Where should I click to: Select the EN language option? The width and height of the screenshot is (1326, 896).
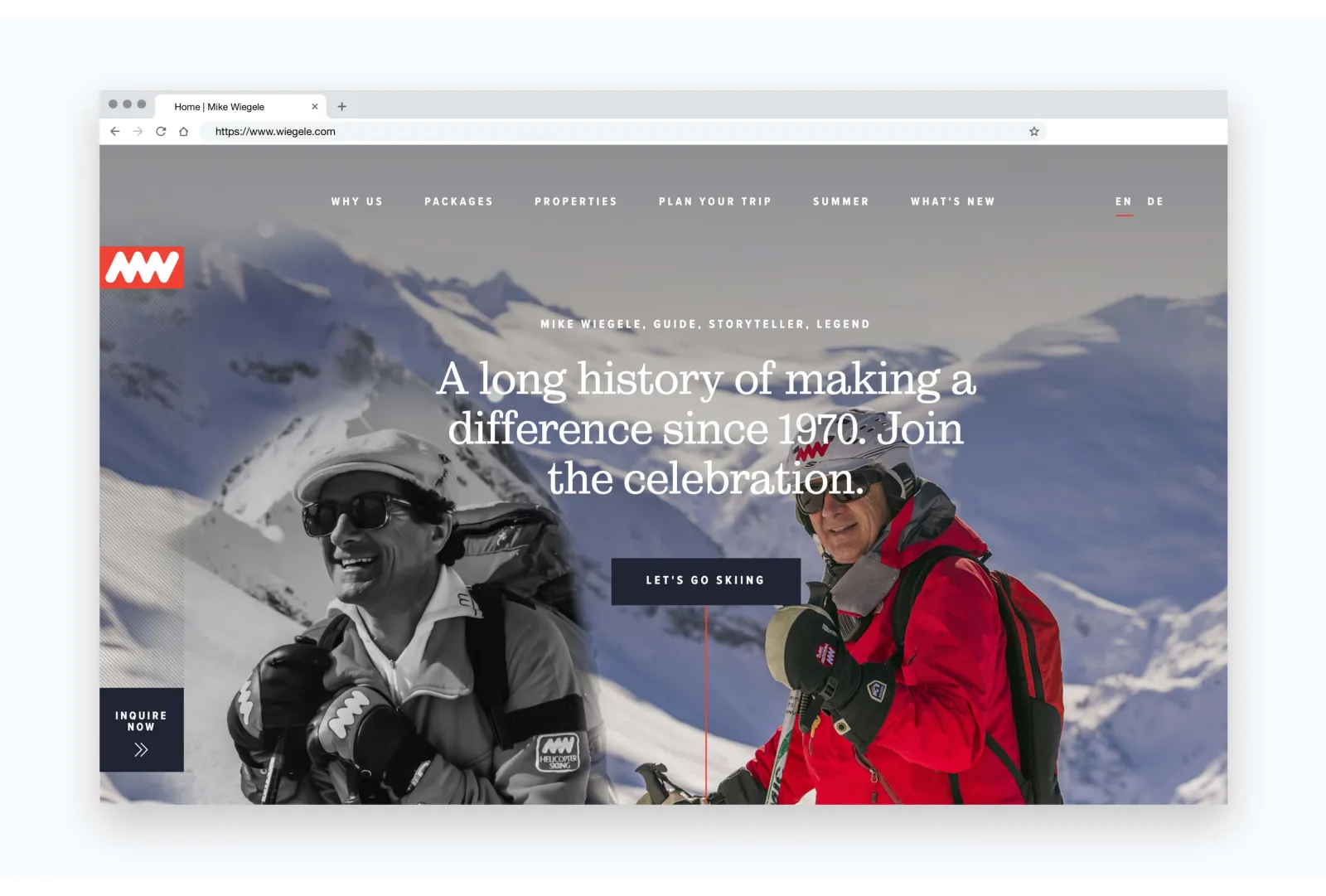1124,201
